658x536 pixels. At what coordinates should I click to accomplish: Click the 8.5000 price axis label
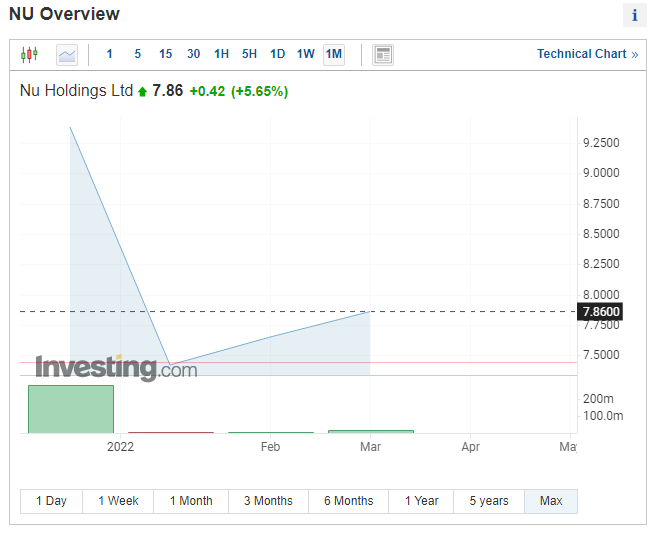(x=601, y=233)
